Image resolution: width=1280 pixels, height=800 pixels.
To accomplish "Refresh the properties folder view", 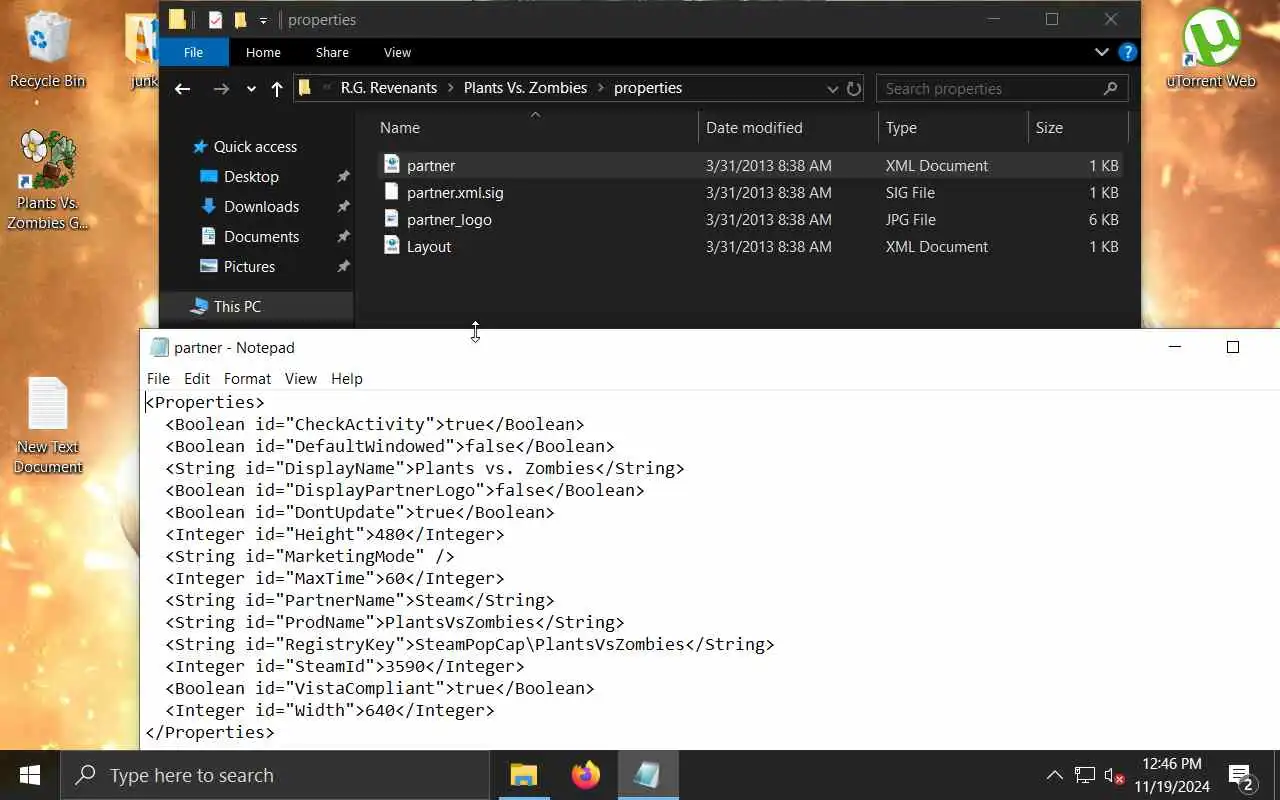I will [x=854, y=88].
